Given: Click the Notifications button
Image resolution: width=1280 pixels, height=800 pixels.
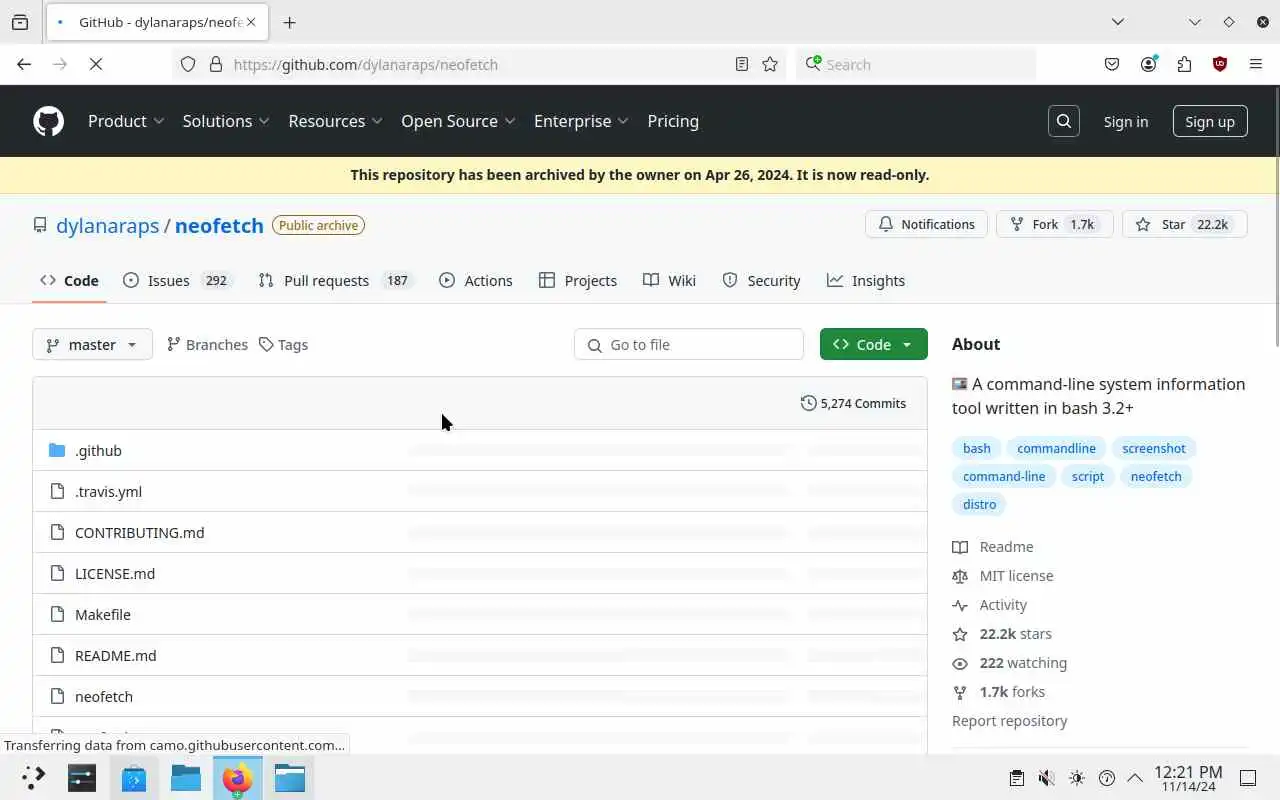Looking at the screenshot, I should point(926,224).
